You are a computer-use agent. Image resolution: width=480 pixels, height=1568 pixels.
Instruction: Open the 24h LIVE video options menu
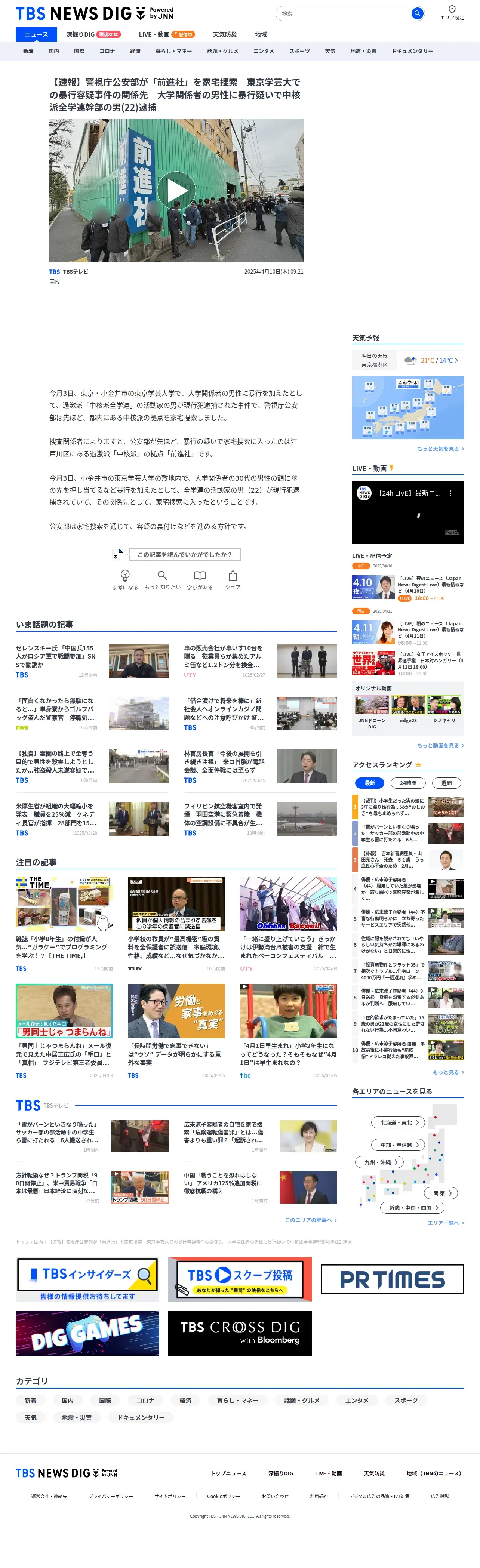pos(450,494)
